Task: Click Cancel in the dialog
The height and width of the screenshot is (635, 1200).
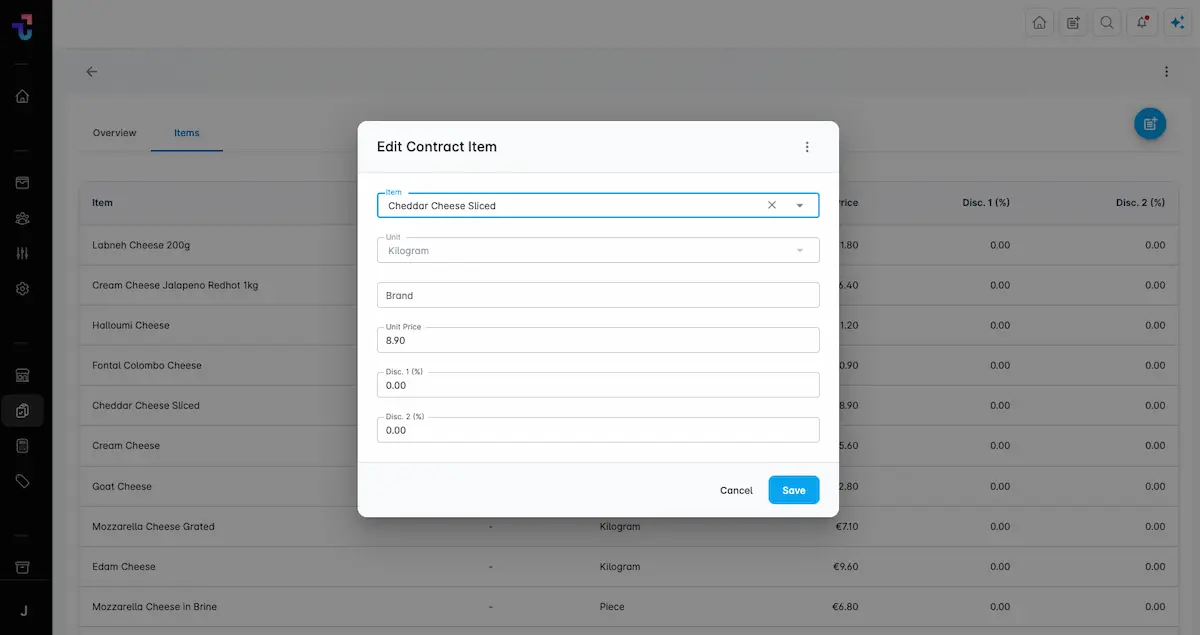Action: point(736,490)
